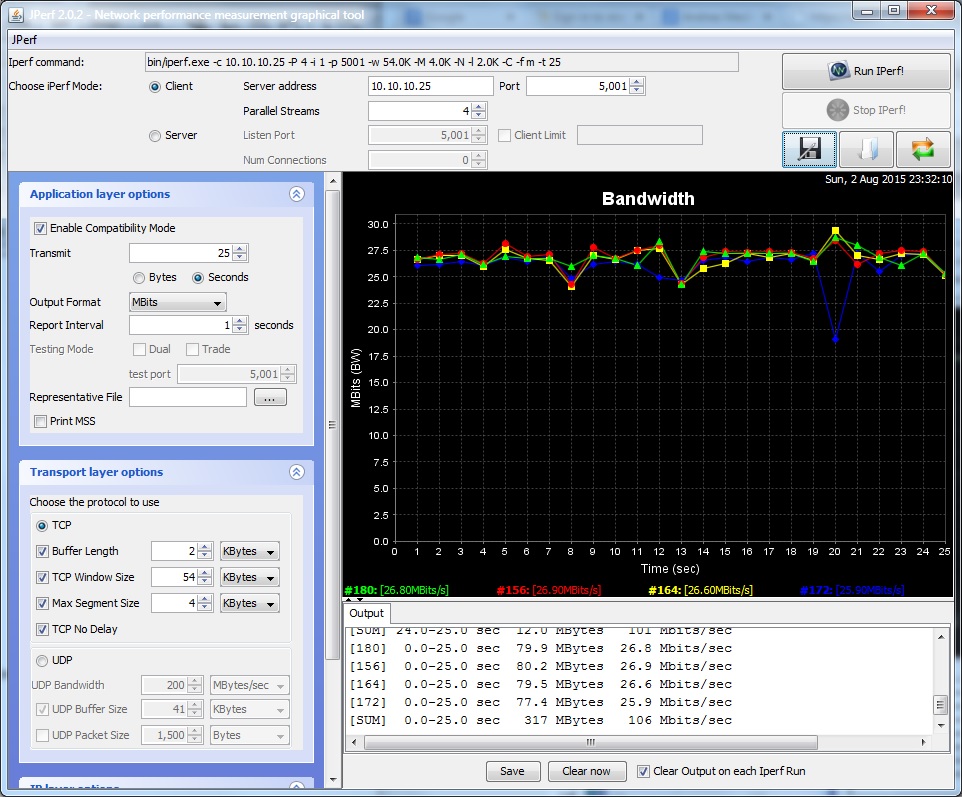The width and height of the screenshot is (962, 797).
Task: Click Port number stepper field
Action: (x=585, y=87)
